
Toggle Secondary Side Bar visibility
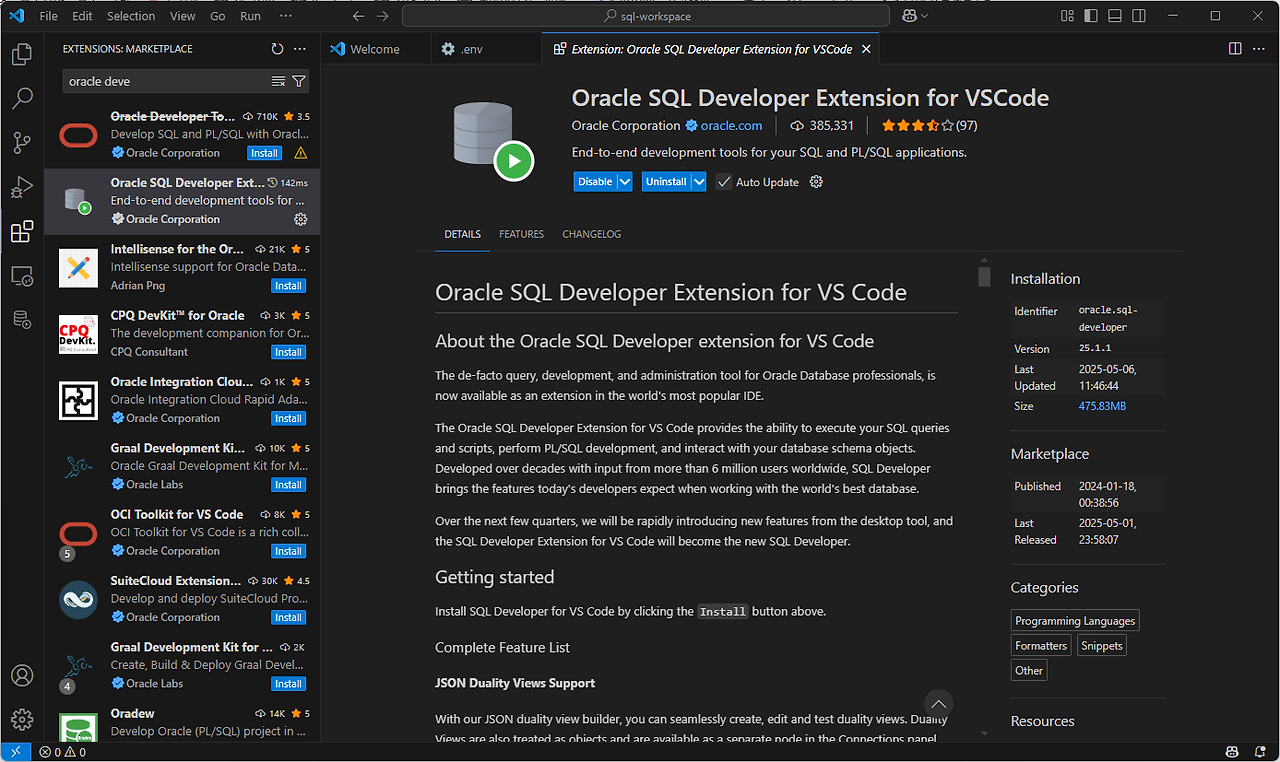[x=1140, y=16]
